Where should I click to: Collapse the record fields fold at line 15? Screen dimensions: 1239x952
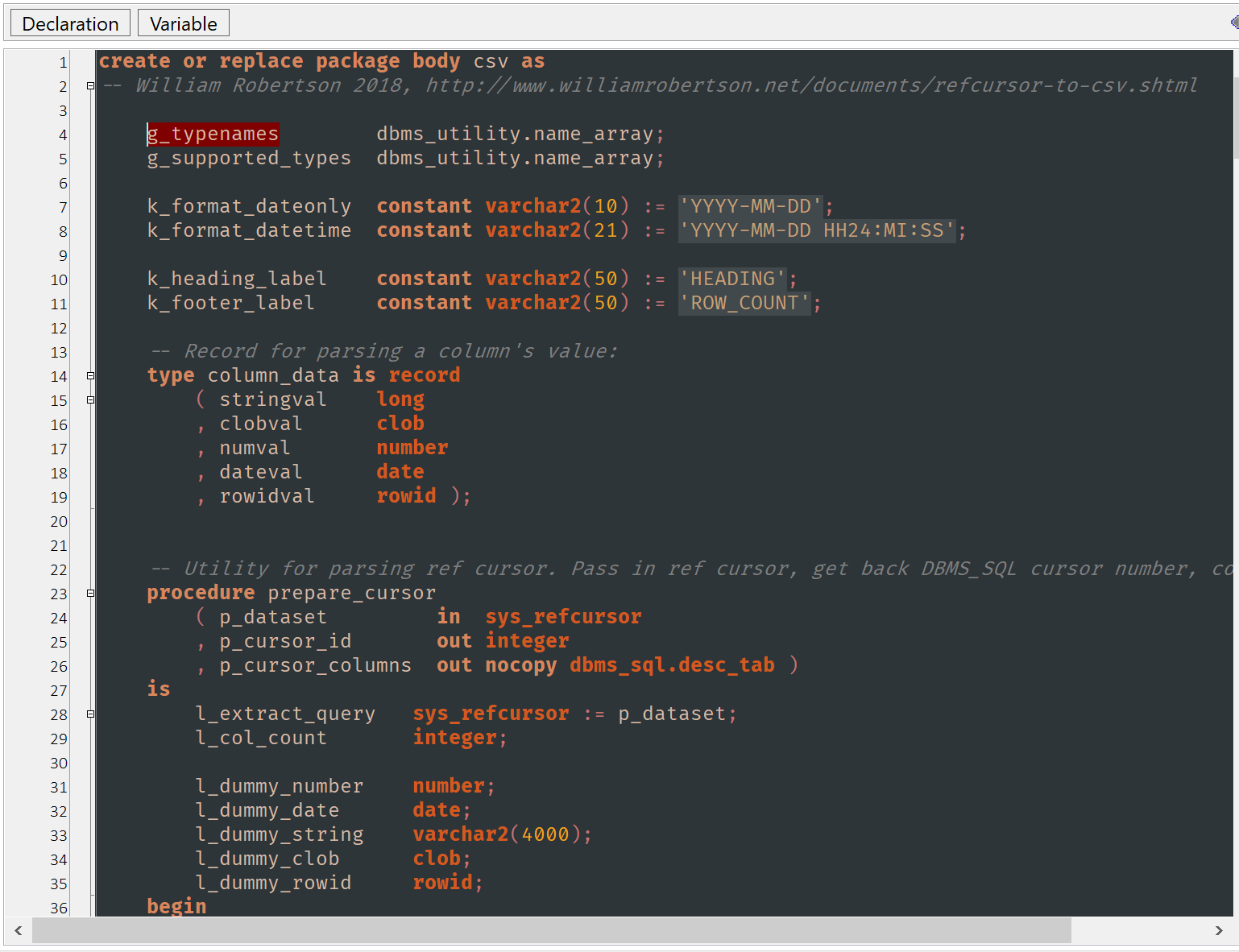tap(90, 399)
